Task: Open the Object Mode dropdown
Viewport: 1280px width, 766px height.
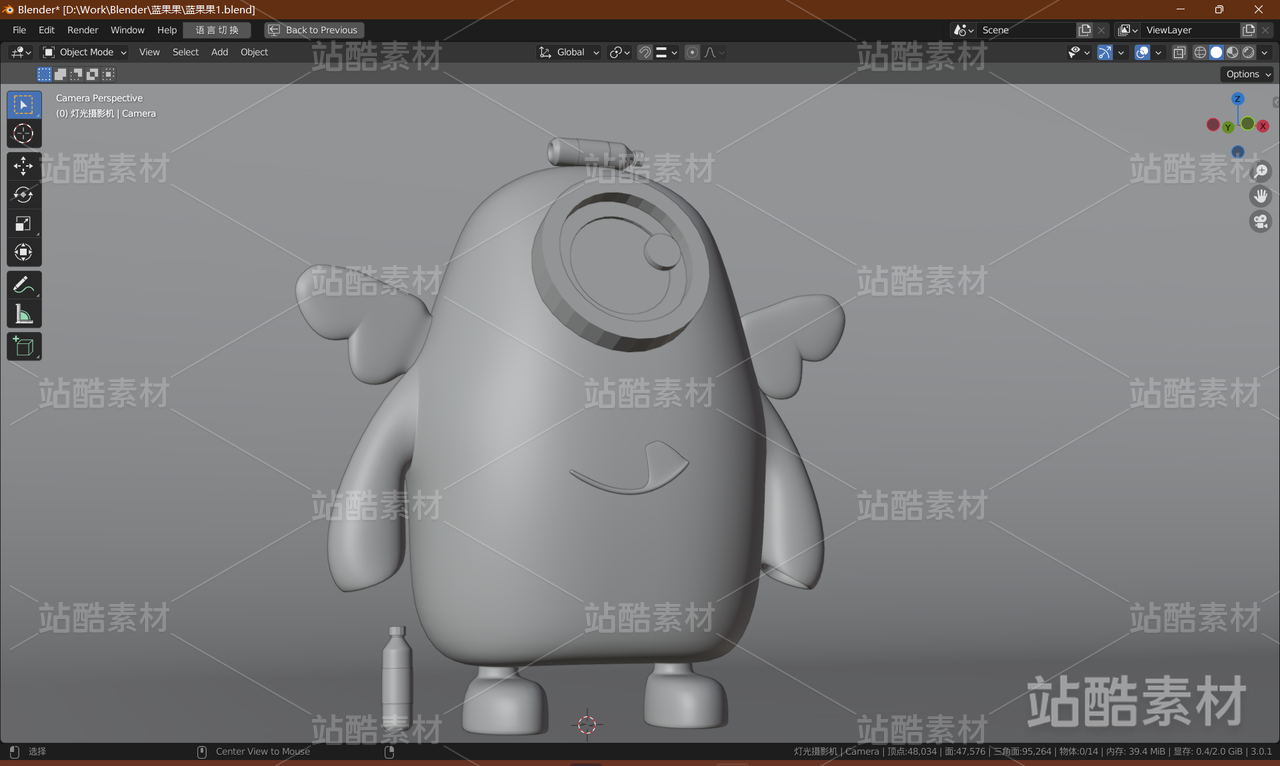Action: pos(85,52)
